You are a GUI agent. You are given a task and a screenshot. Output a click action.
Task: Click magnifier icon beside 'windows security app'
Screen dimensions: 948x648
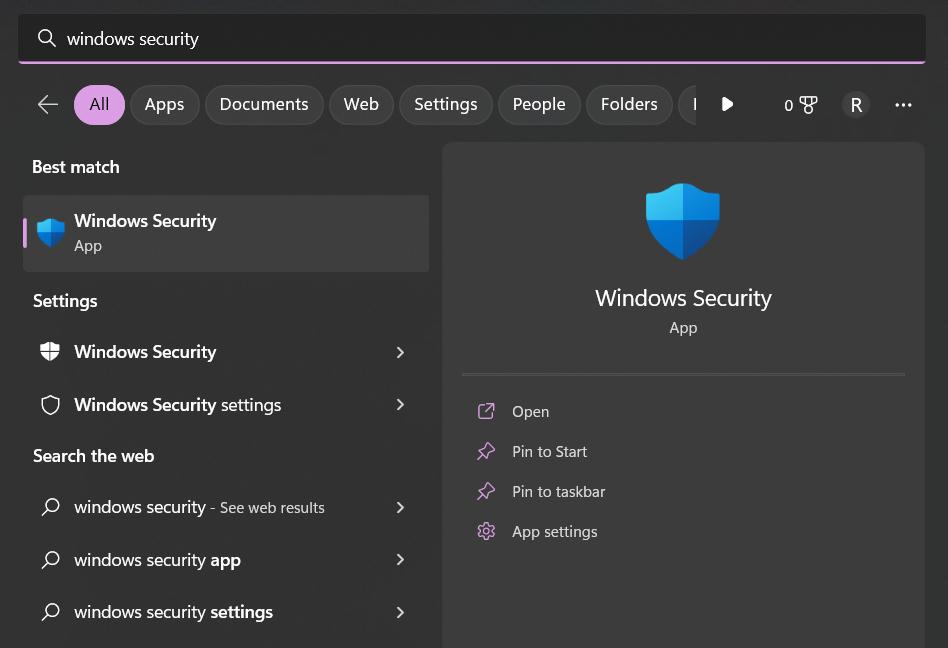pyautogui.click(x=51, y=560)
